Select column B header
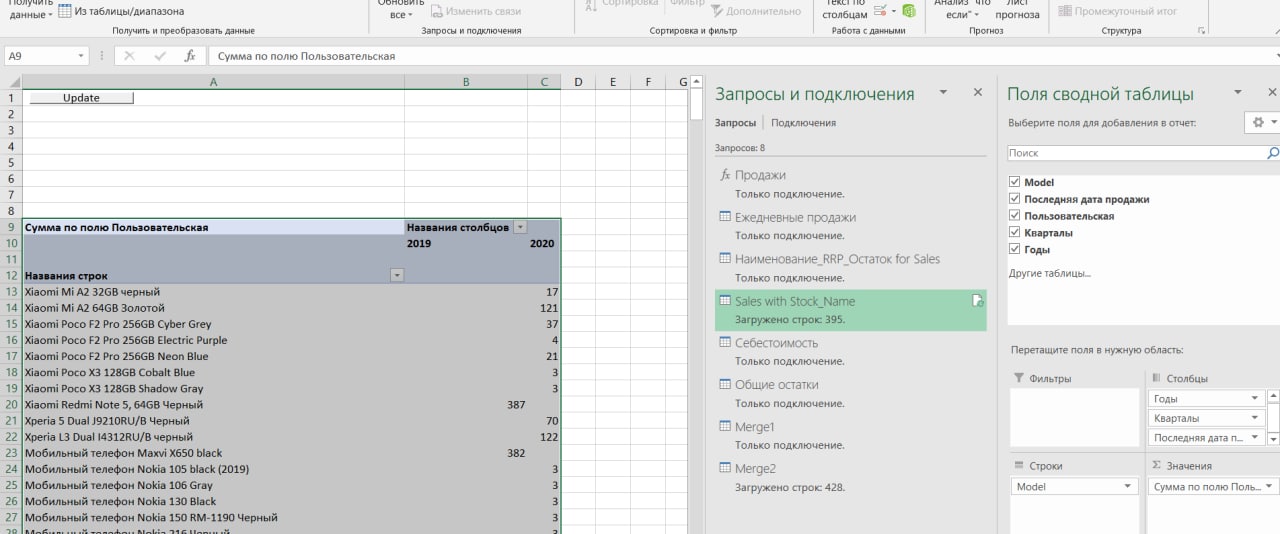1280x534 pixels. pos(466,82)
